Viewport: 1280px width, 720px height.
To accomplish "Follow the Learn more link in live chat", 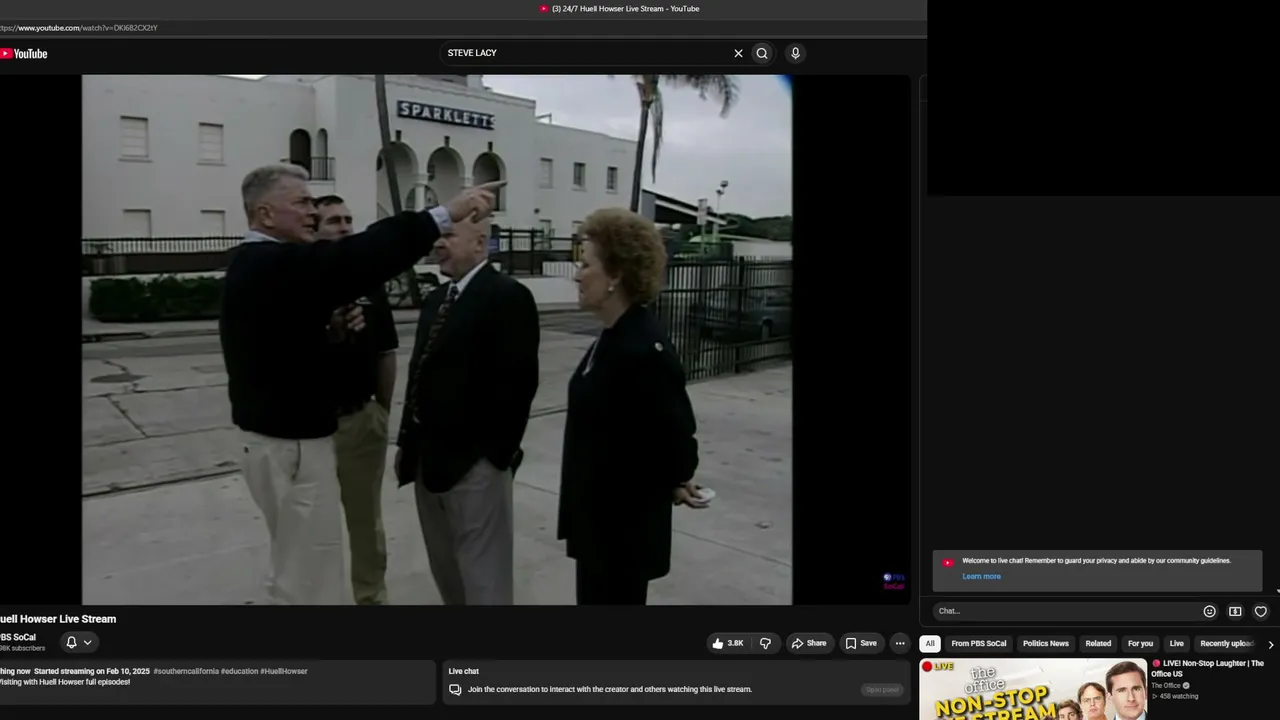I will 981,576.
